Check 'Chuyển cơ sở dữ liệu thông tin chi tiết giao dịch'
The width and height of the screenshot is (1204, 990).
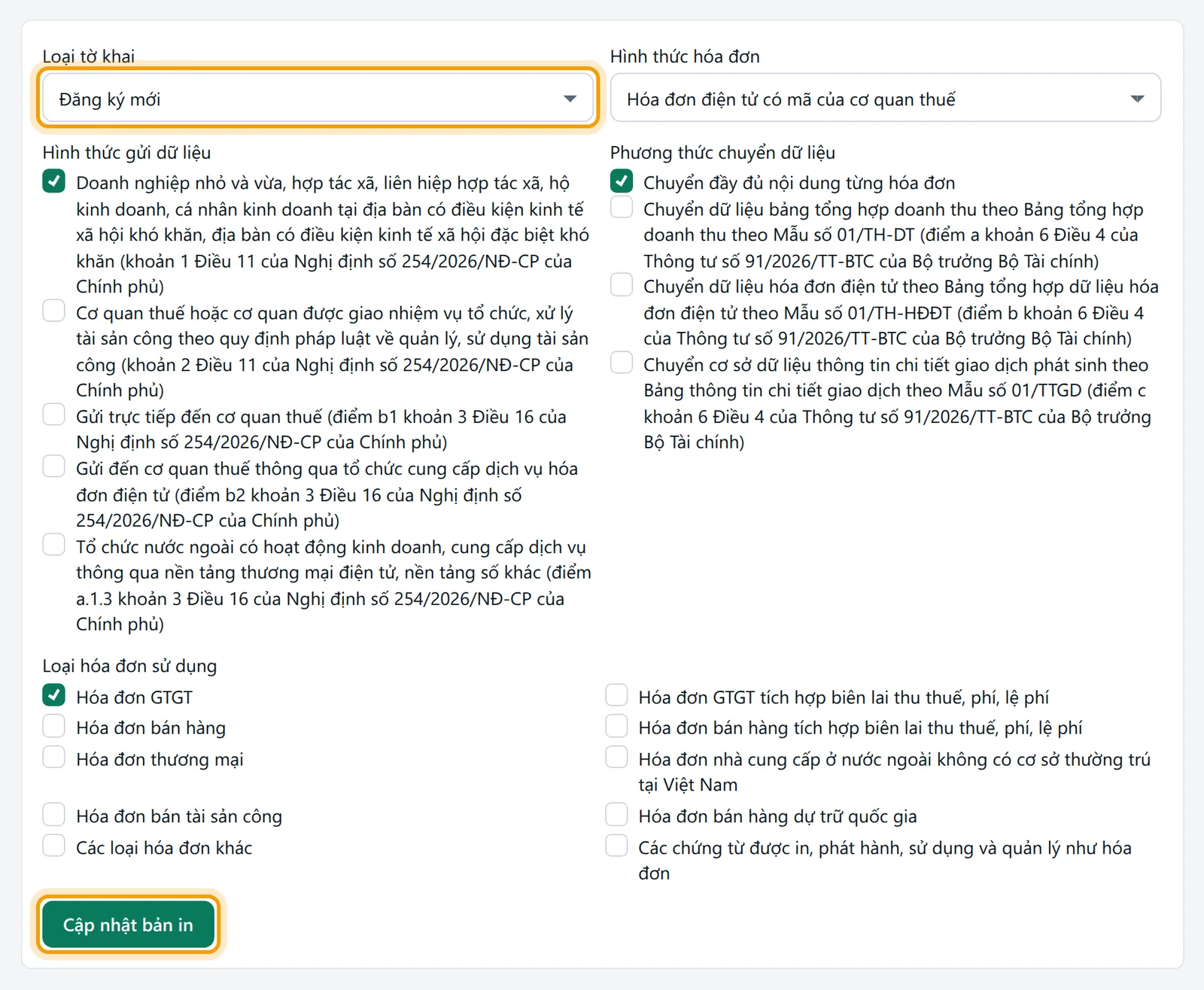pyautogui.click(x=622, y=363)
